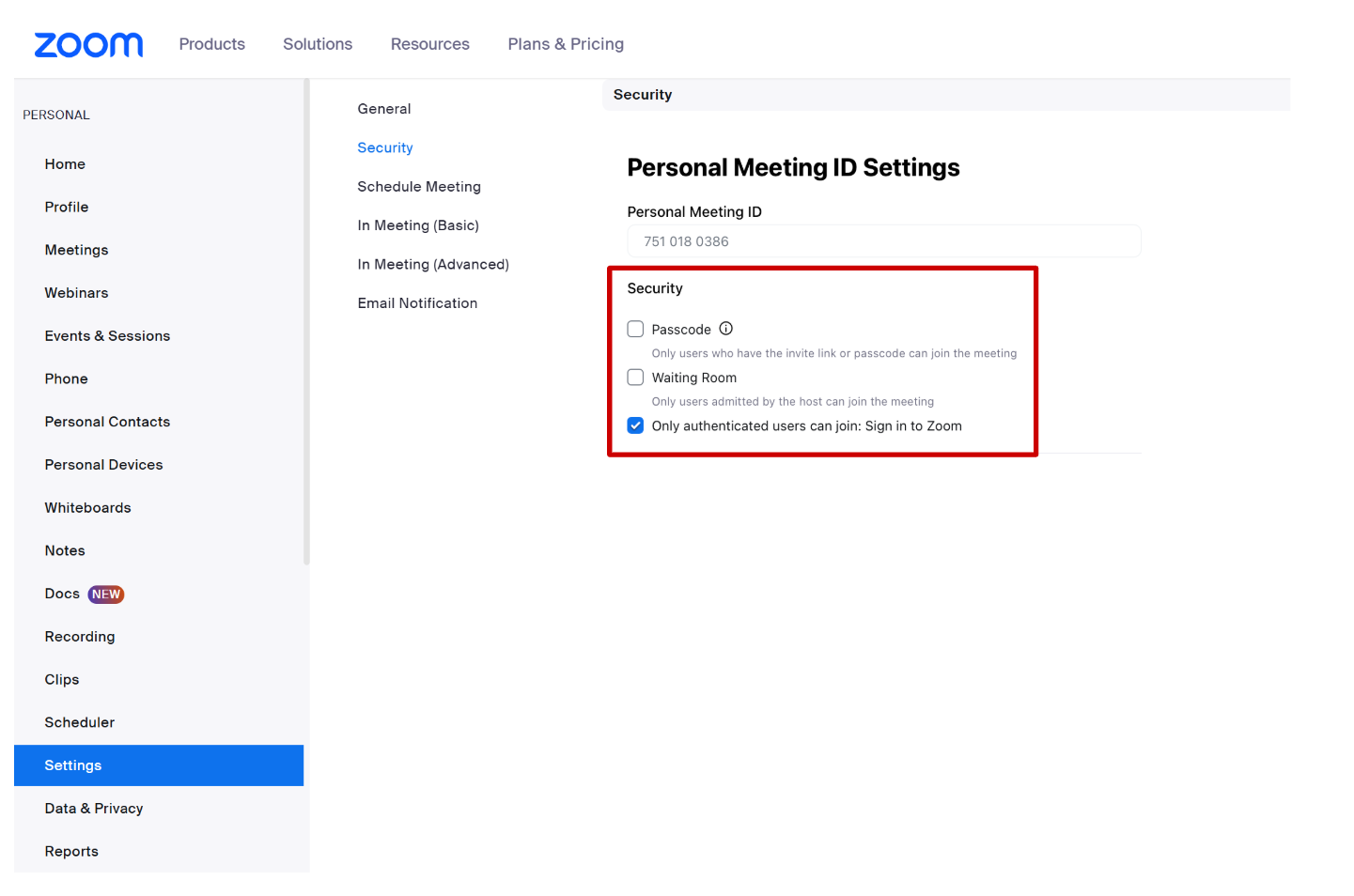Click the NEW badge beside Docs

[106, 595]
